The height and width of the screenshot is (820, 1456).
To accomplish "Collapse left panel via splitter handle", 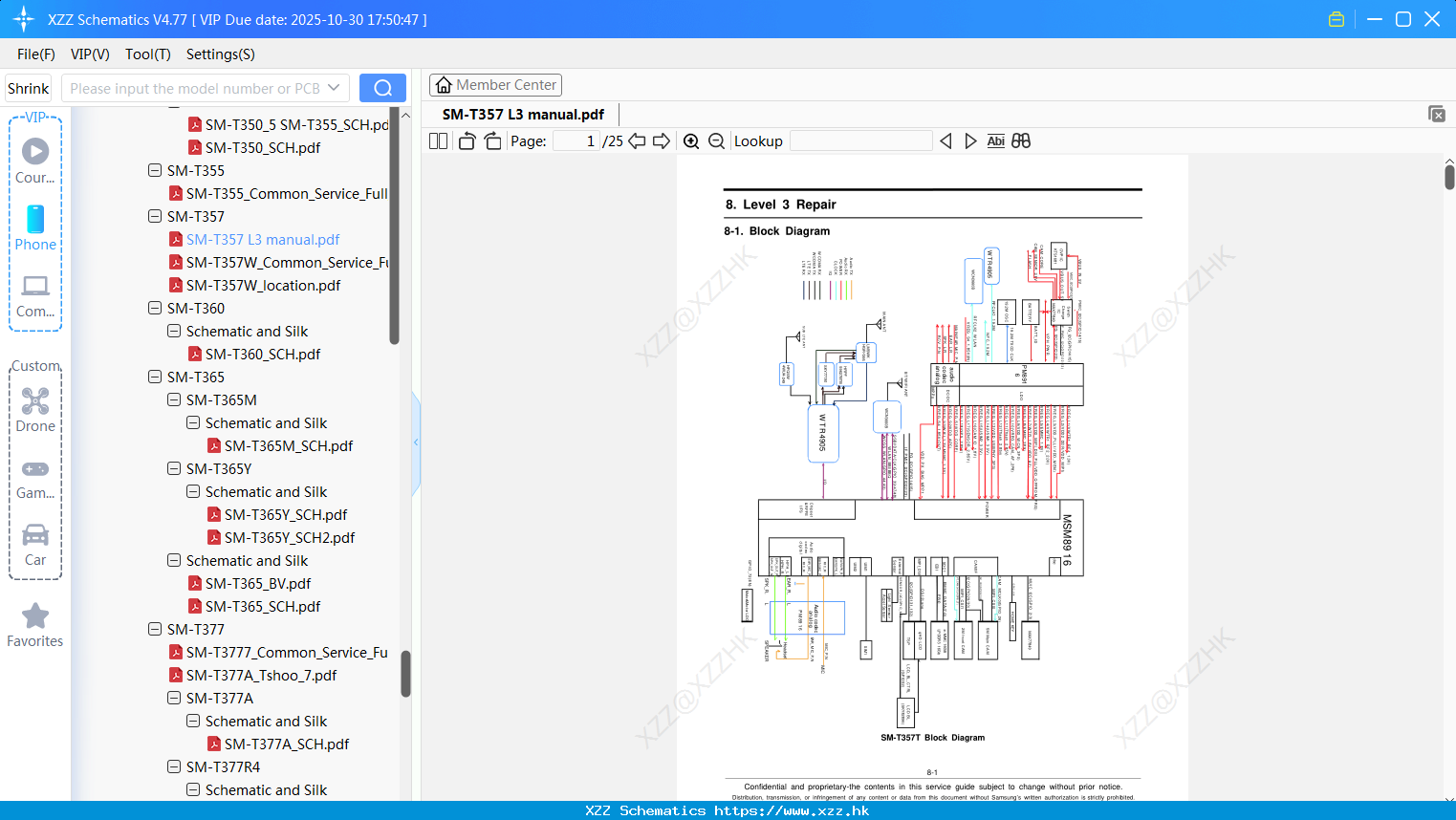I will coord(416,442).
